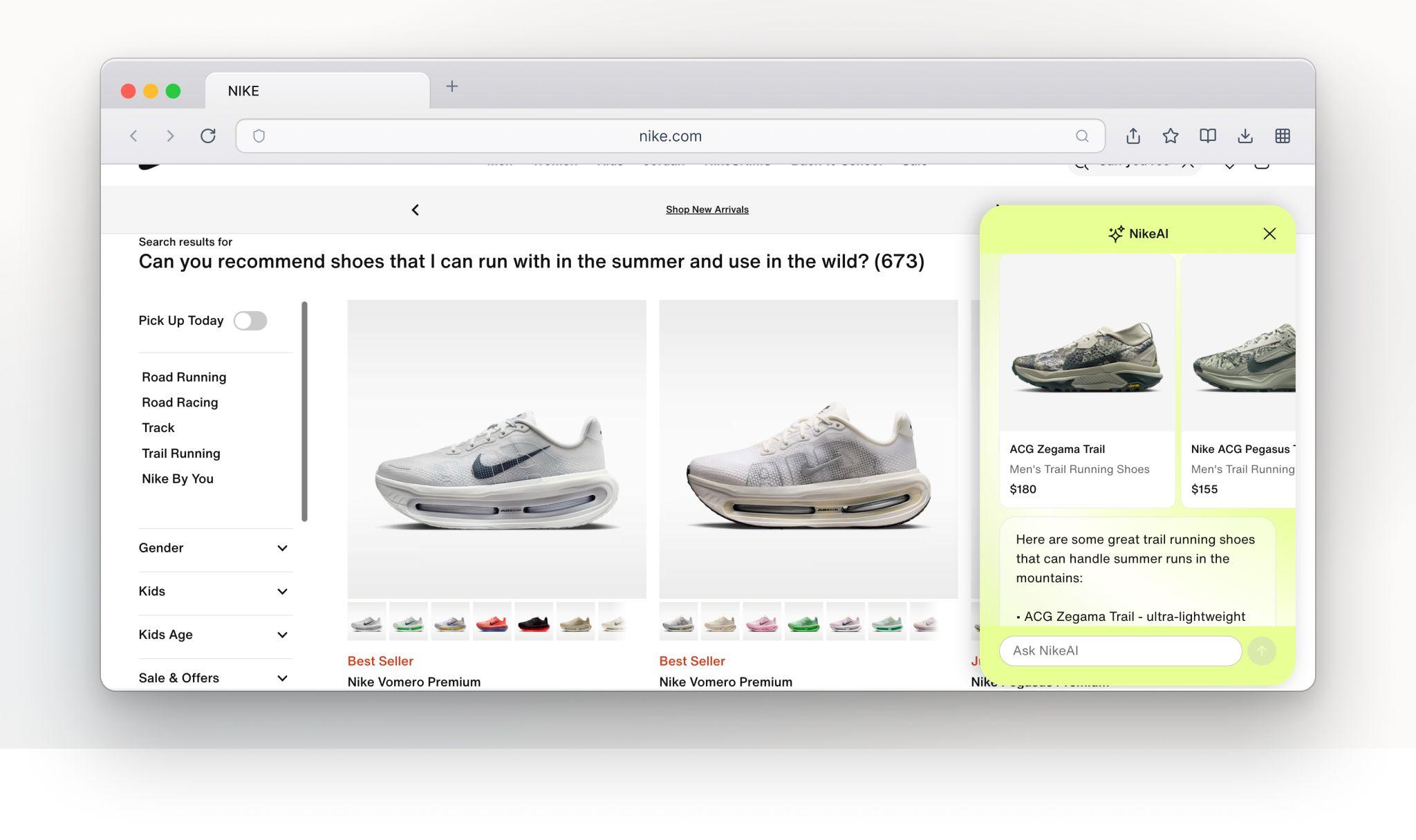The image size is (1416, 840).
Task: Open the Nike ACG Pegasus card in NikeAI
Action: click(1238, 380)
